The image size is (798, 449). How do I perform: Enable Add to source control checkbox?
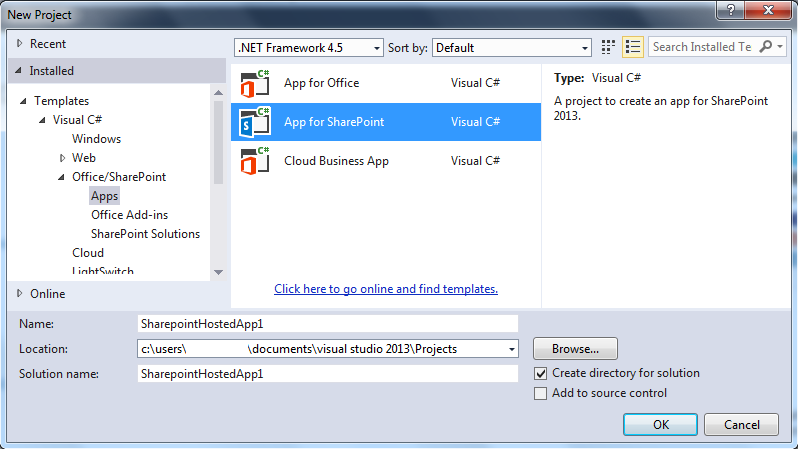(x=541, y=393)
